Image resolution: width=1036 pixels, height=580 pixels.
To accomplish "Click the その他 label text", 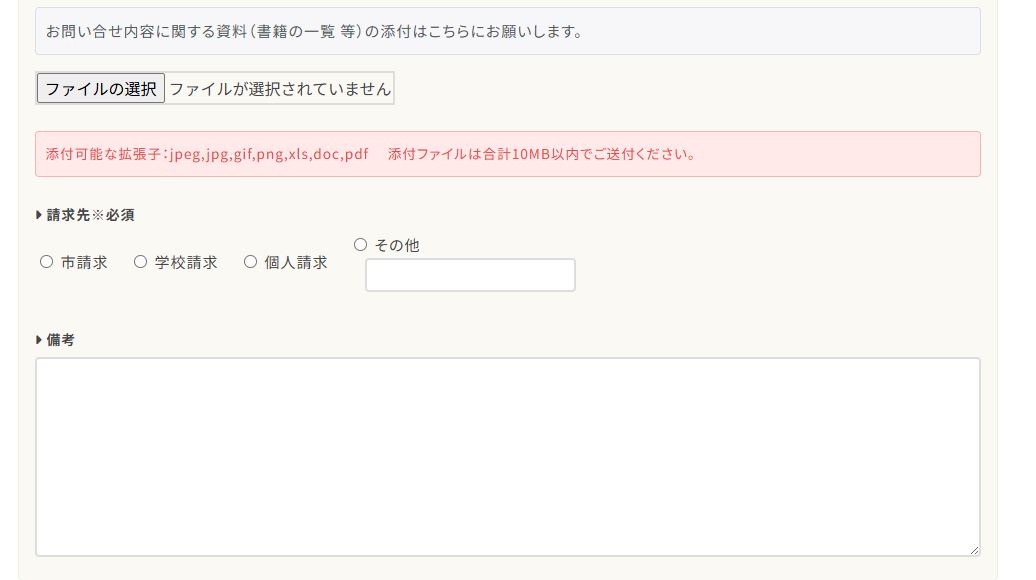I will click(x=397, y=245).
